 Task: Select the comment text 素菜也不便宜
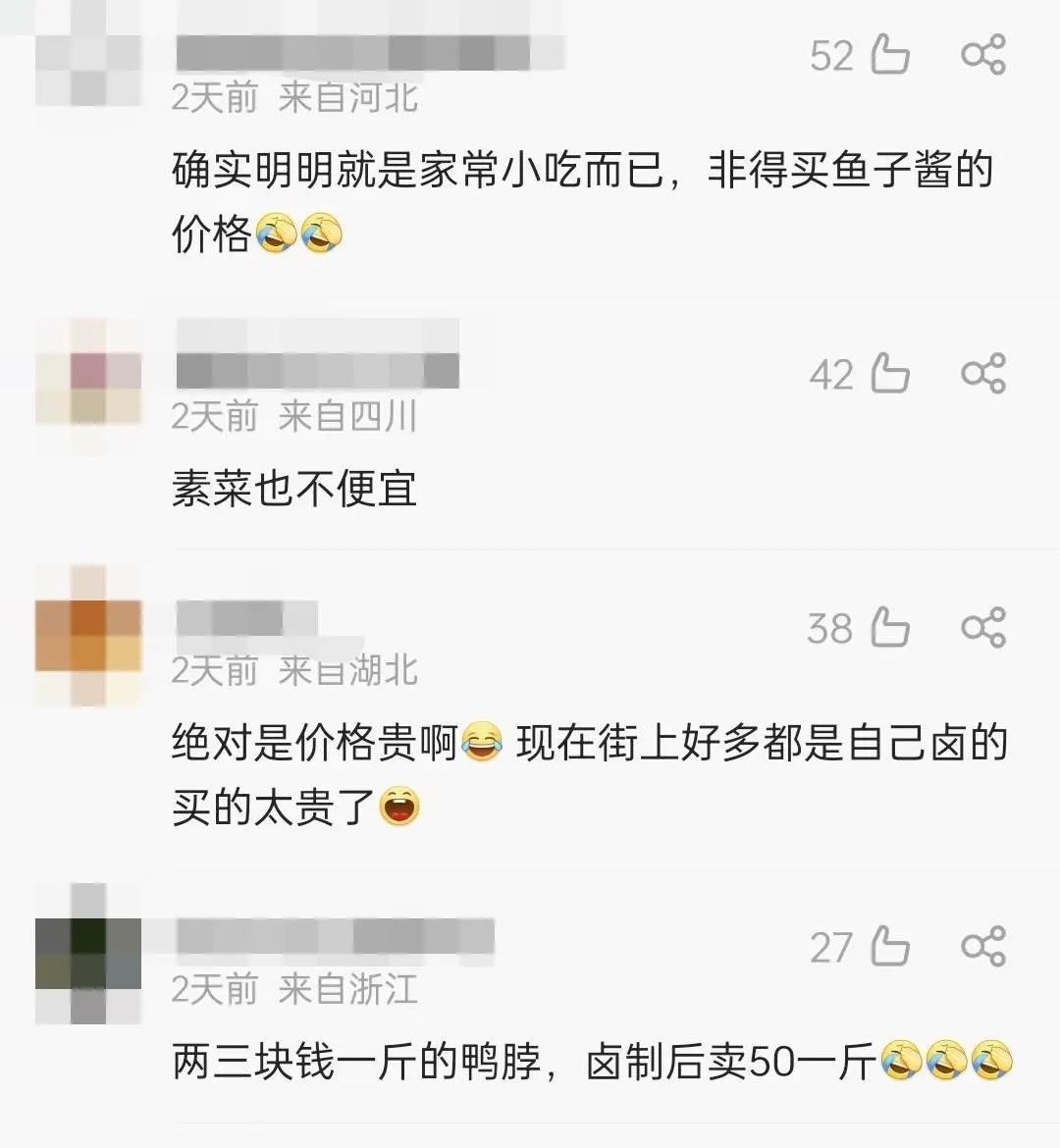pos(294,489)
